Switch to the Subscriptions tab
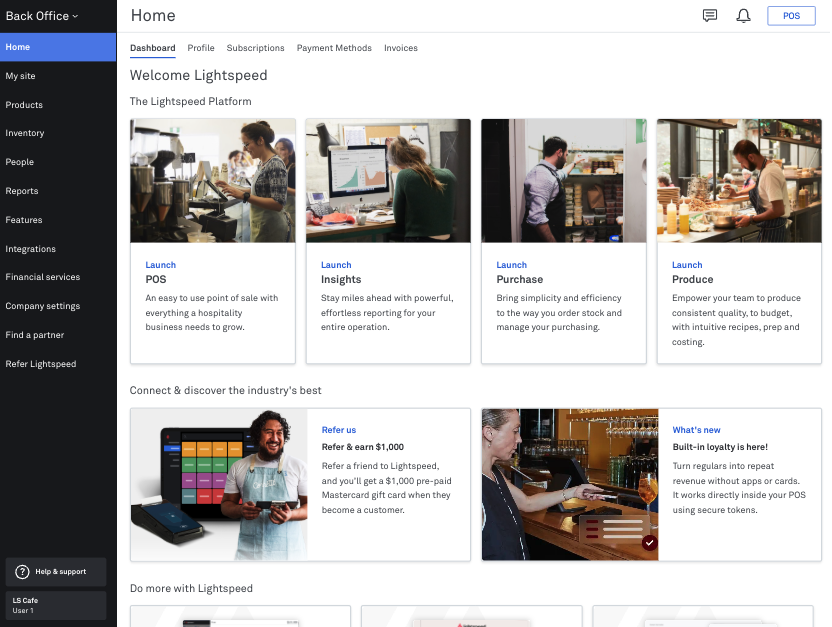 255,48
